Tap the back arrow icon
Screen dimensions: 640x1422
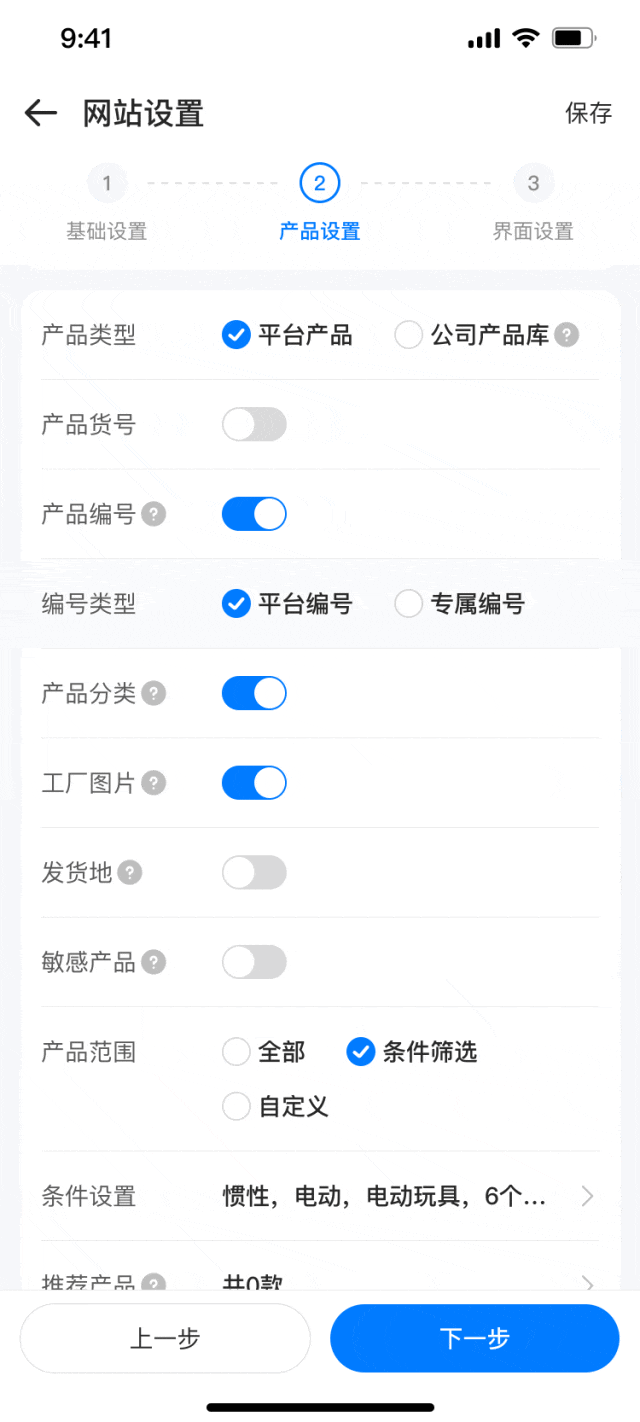pos(41,113)
